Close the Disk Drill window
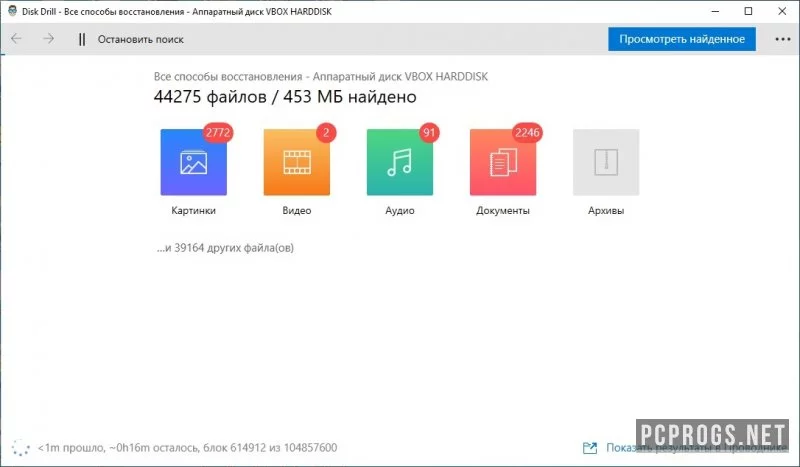Screen dimensions: 800x467 (x=782, y=11)
